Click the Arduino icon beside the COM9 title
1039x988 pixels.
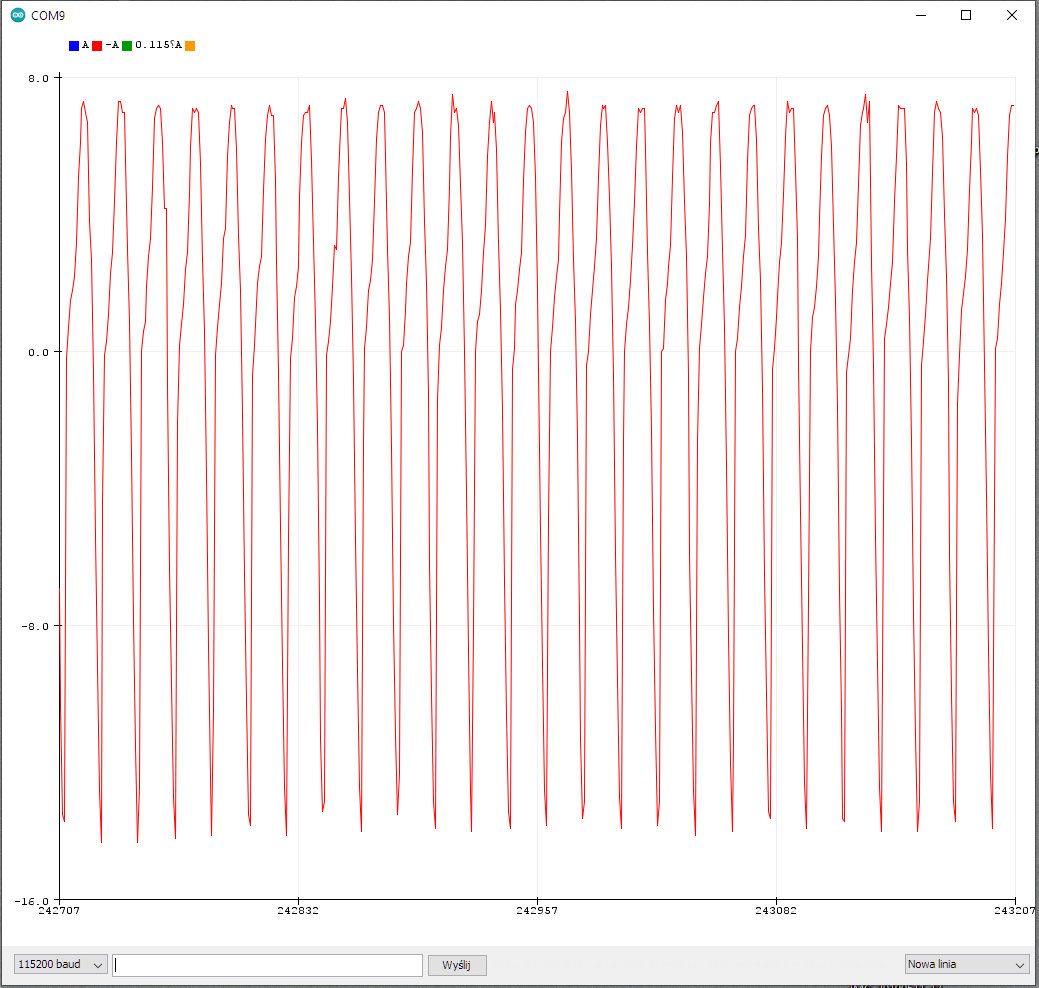[x=18, y=15]
